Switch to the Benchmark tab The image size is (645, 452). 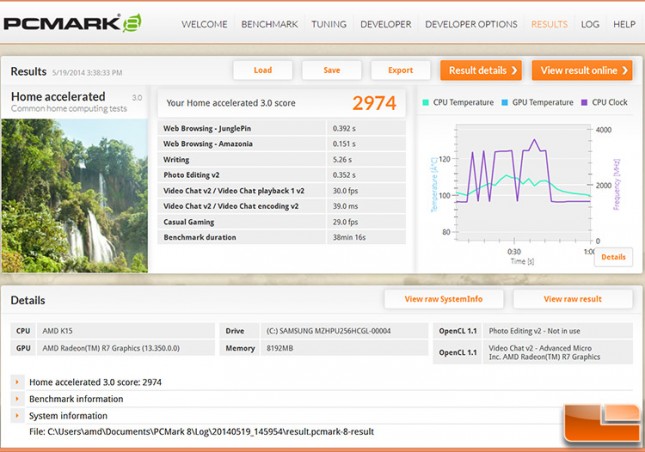tap(269, 24)
